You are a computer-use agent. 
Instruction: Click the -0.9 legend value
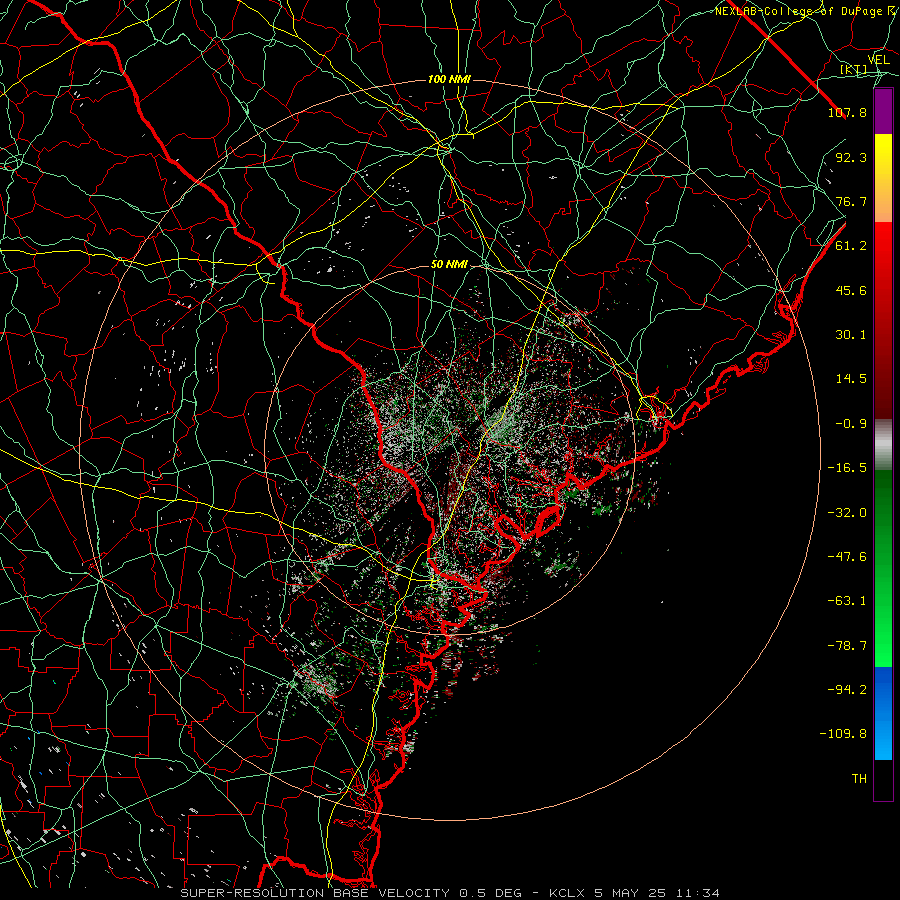coord(851,424)
